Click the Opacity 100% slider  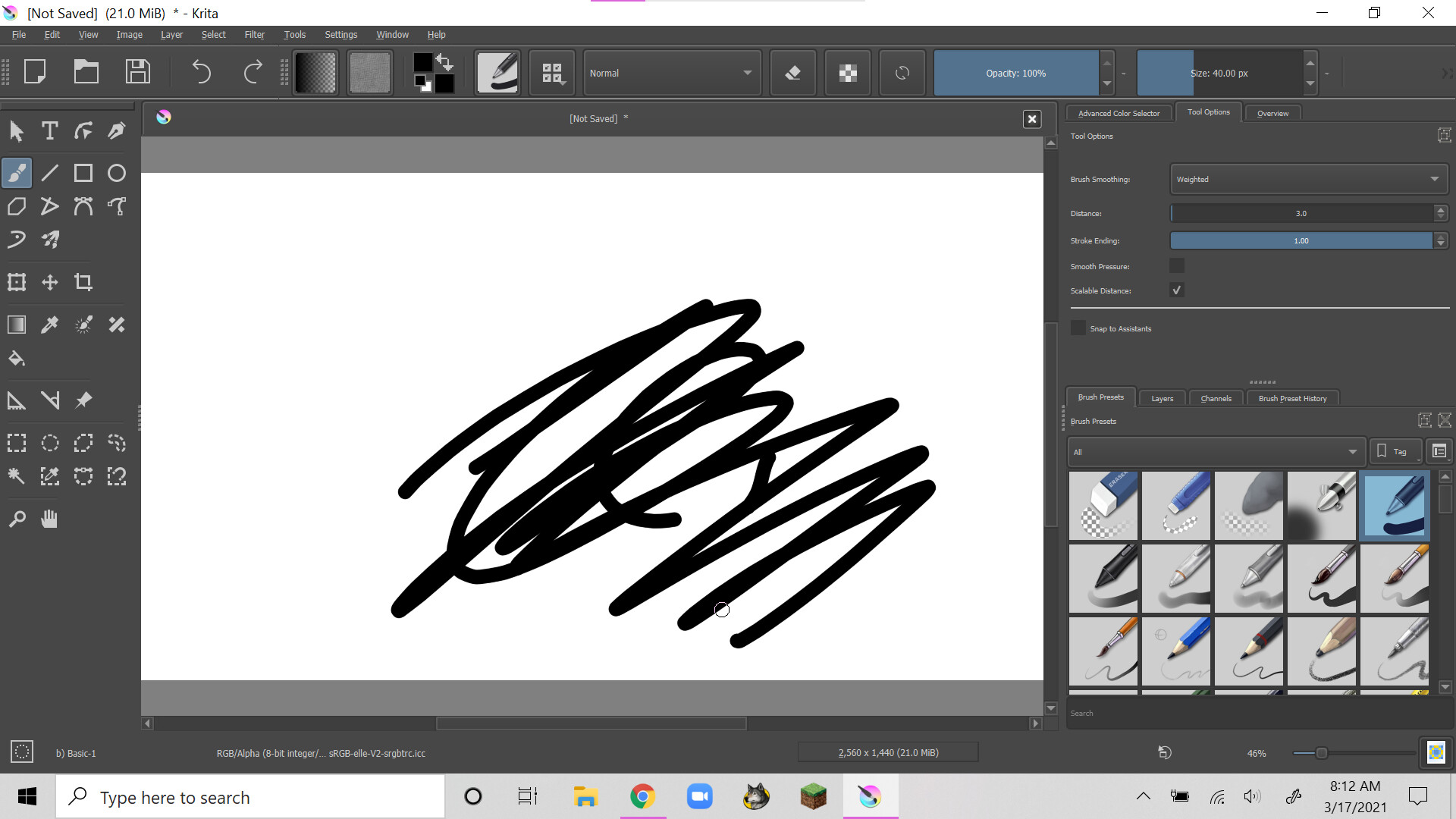pos(1015,73)
